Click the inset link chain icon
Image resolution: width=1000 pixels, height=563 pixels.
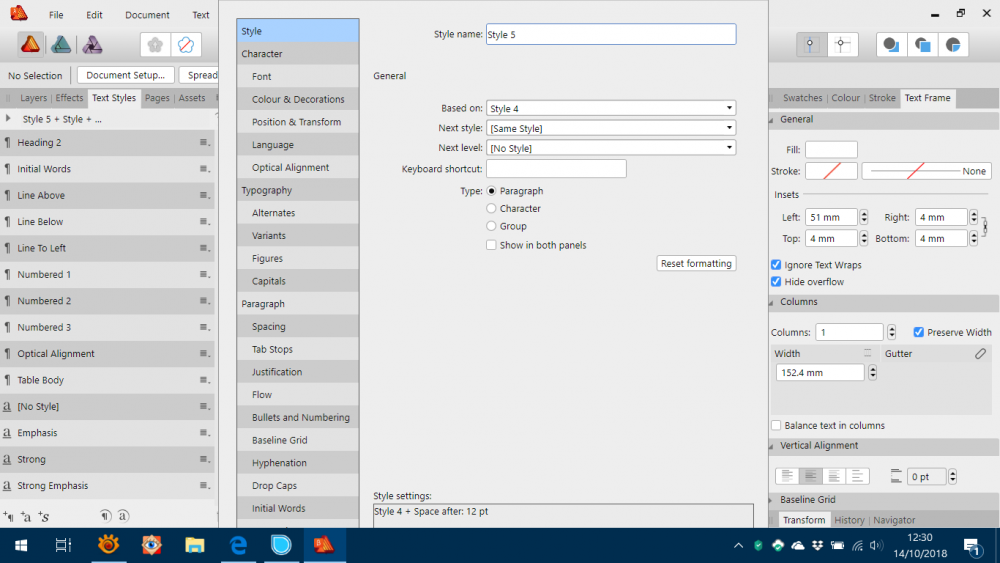coord(984,227)
